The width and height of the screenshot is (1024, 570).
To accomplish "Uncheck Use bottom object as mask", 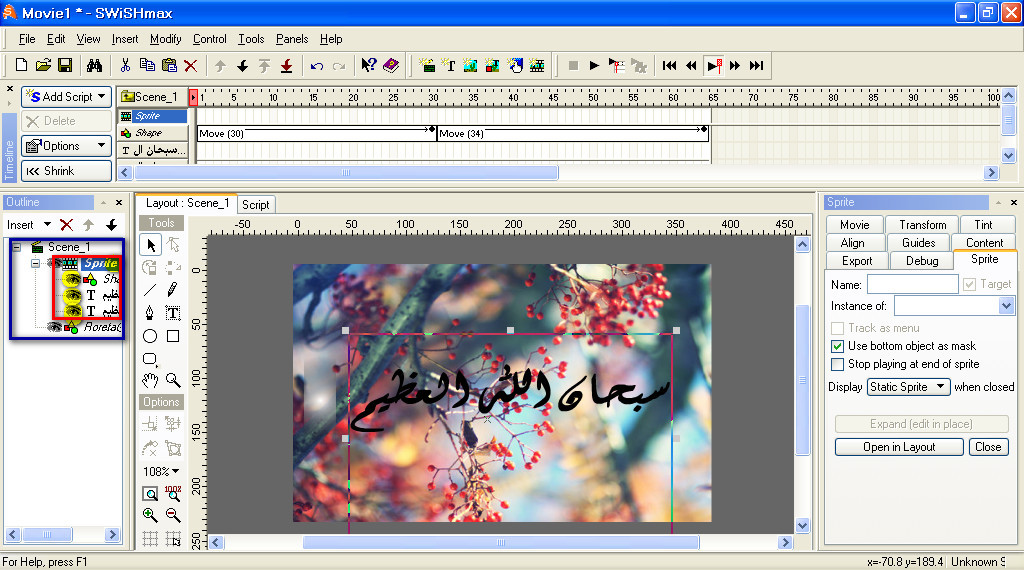I will [x=838, y=346].
